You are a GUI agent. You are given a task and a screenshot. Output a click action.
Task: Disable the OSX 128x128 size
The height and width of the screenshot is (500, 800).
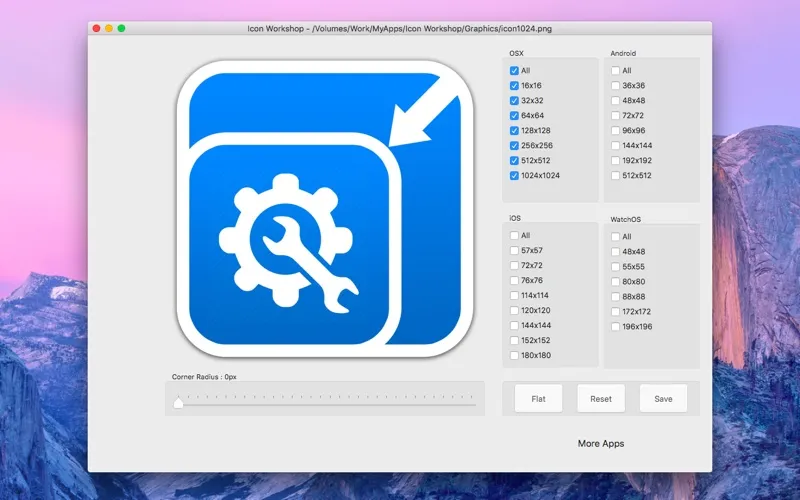(514, 131)
